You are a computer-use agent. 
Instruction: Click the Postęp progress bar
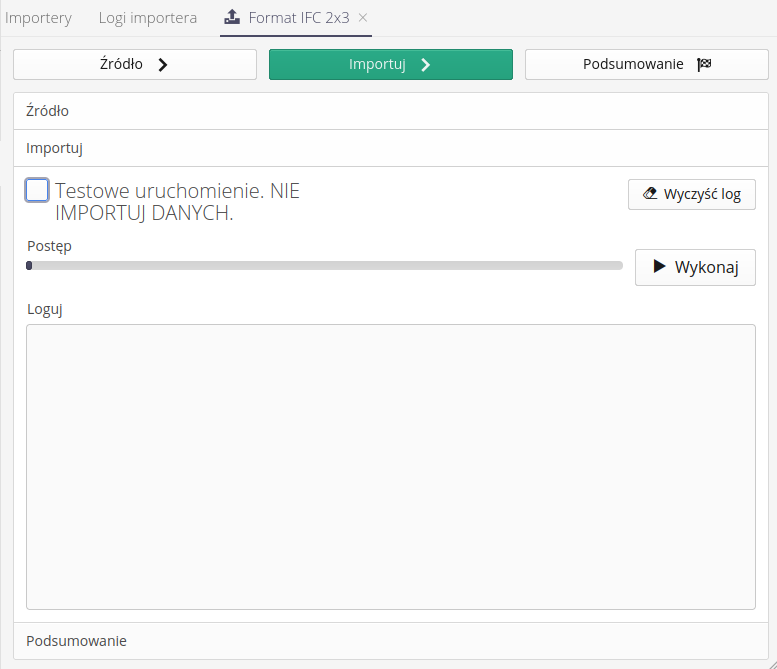point(324,266)
